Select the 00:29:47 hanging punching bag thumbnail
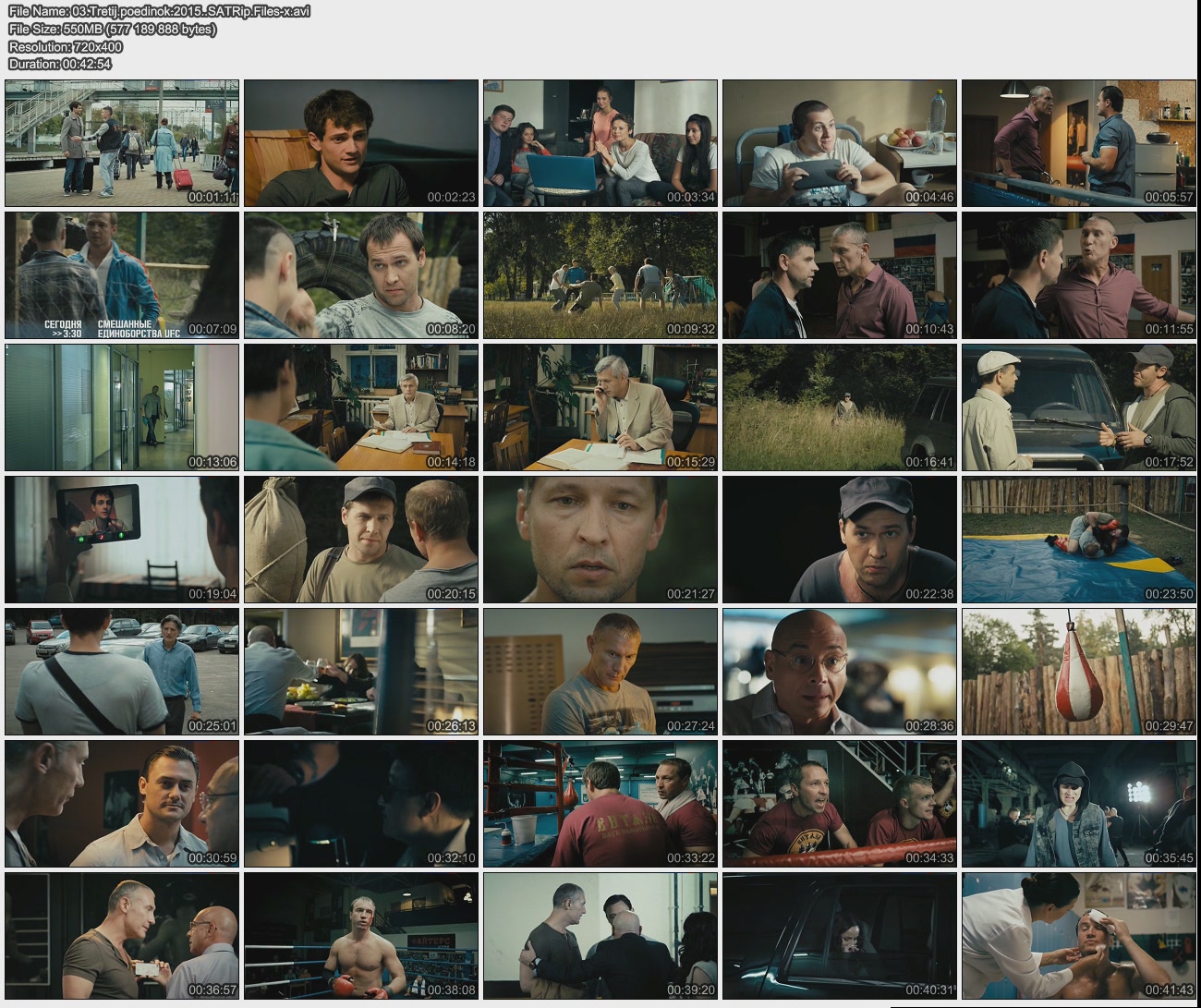This screenshot has height=1008, width=1201. click(x=1079, y=672)
